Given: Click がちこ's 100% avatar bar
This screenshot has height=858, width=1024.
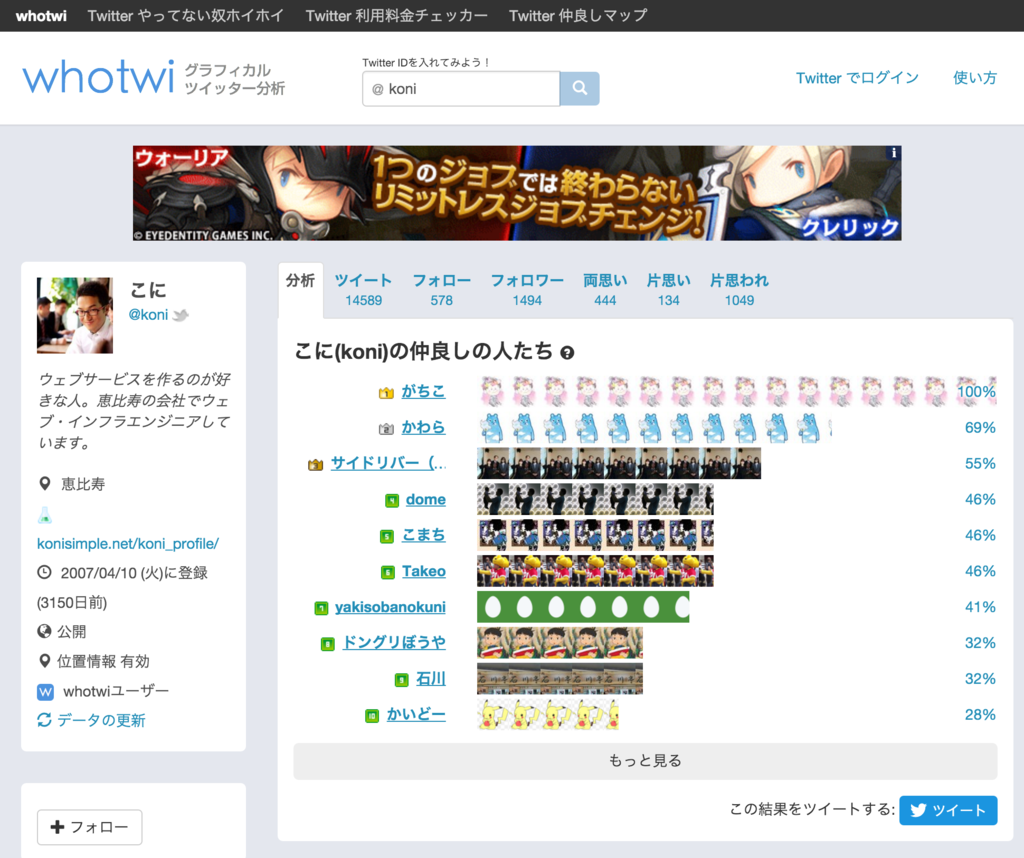Looking at the screenshot, I should tap(737, 391).
